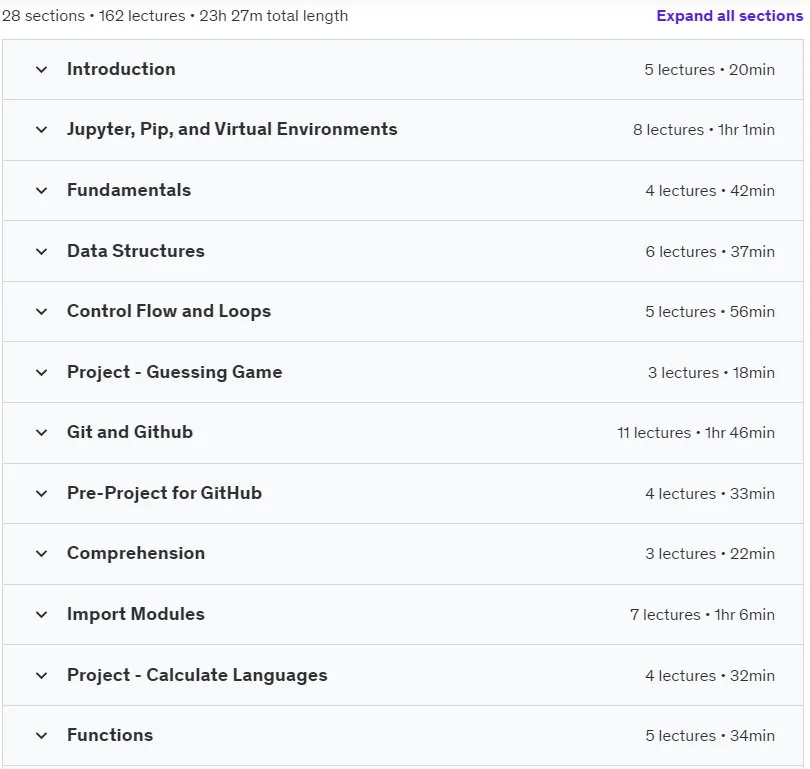Click the Functions section title
Screen dimensions: 810x769
point(110,735)
